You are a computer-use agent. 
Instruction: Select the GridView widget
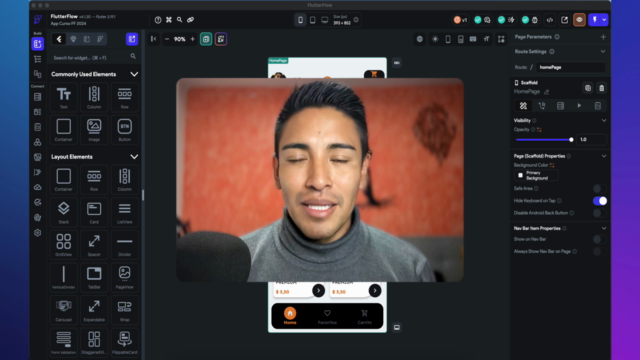pos(63,244)
